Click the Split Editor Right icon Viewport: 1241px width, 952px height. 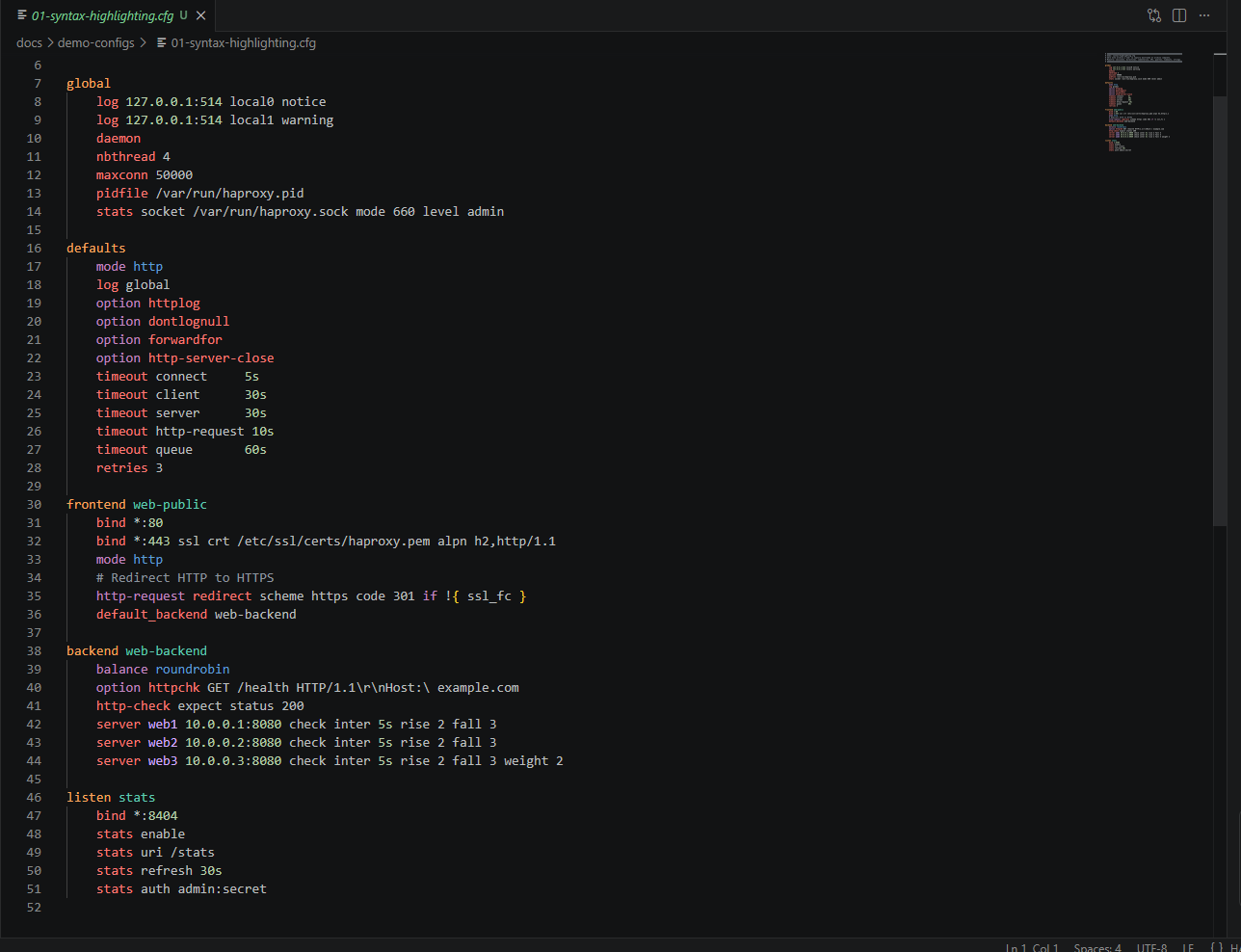tap(1179, 15)
